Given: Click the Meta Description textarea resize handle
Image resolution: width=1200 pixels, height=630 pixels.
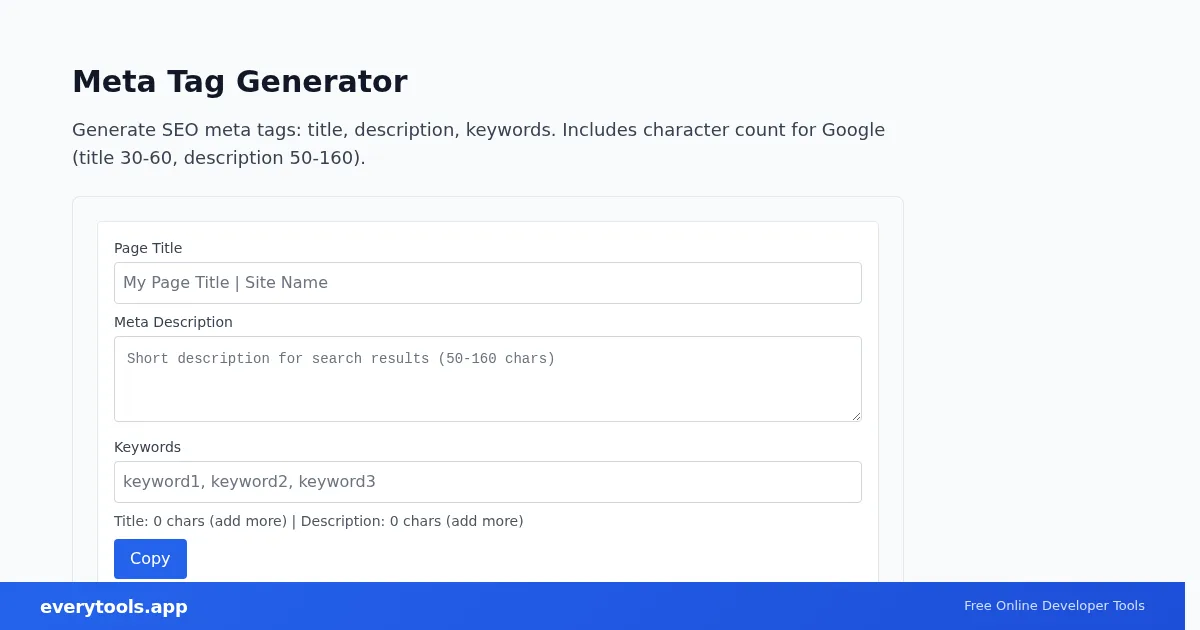Looking at the screenshot, I should tap(855, 415).
